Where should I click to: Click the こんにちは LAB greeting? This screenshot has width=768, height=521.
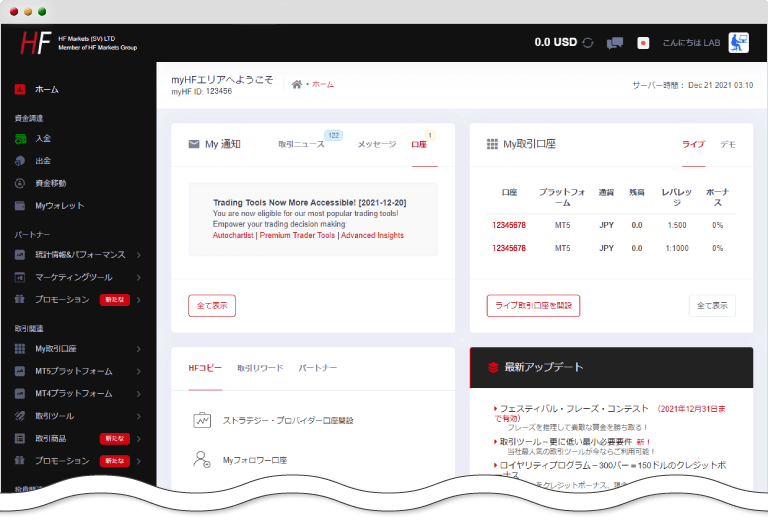point(691,43)
